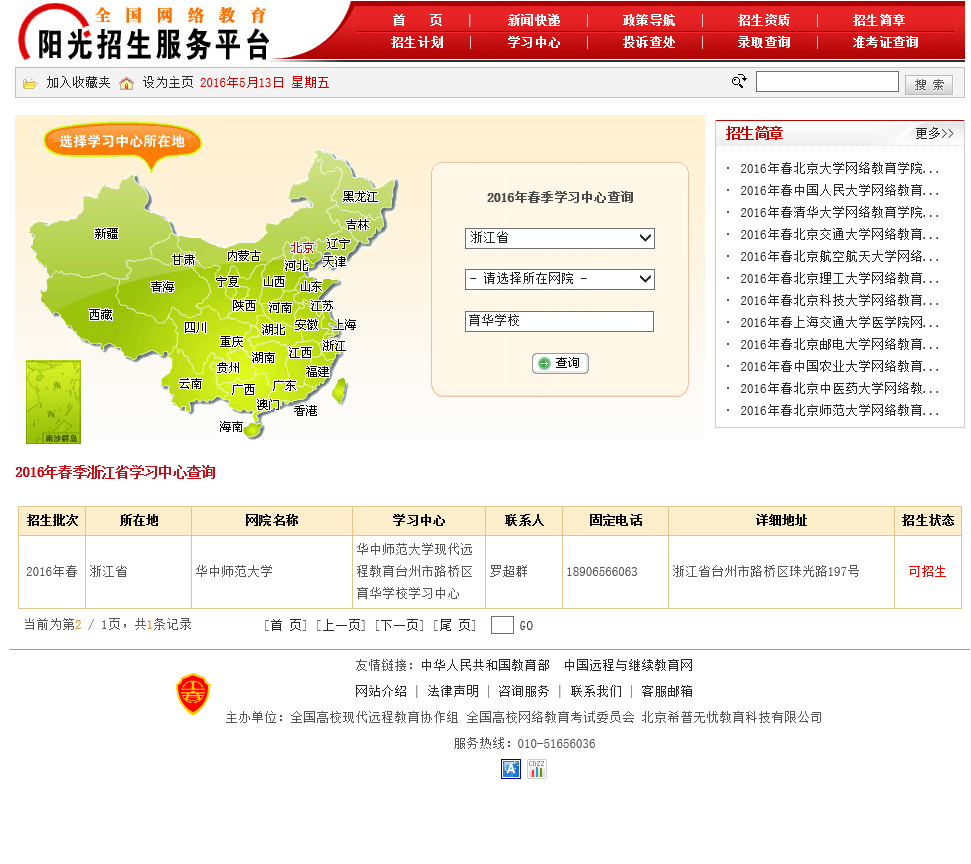Expand the 请选择所在网院 dropdown
The width and height of the screenshot is (971, 864).
(x=559, y=279)
